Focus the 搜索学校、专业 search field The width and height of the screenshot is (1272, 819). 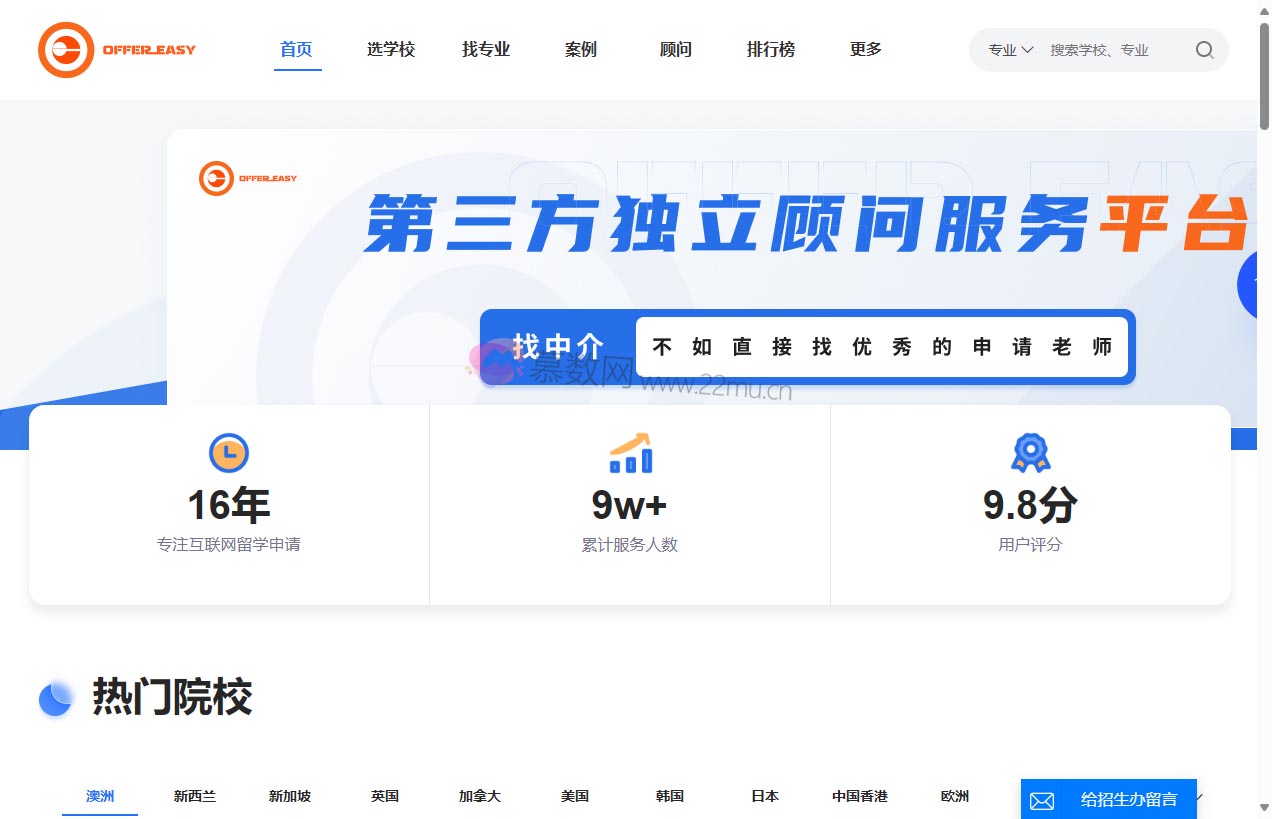(1110, 50)
